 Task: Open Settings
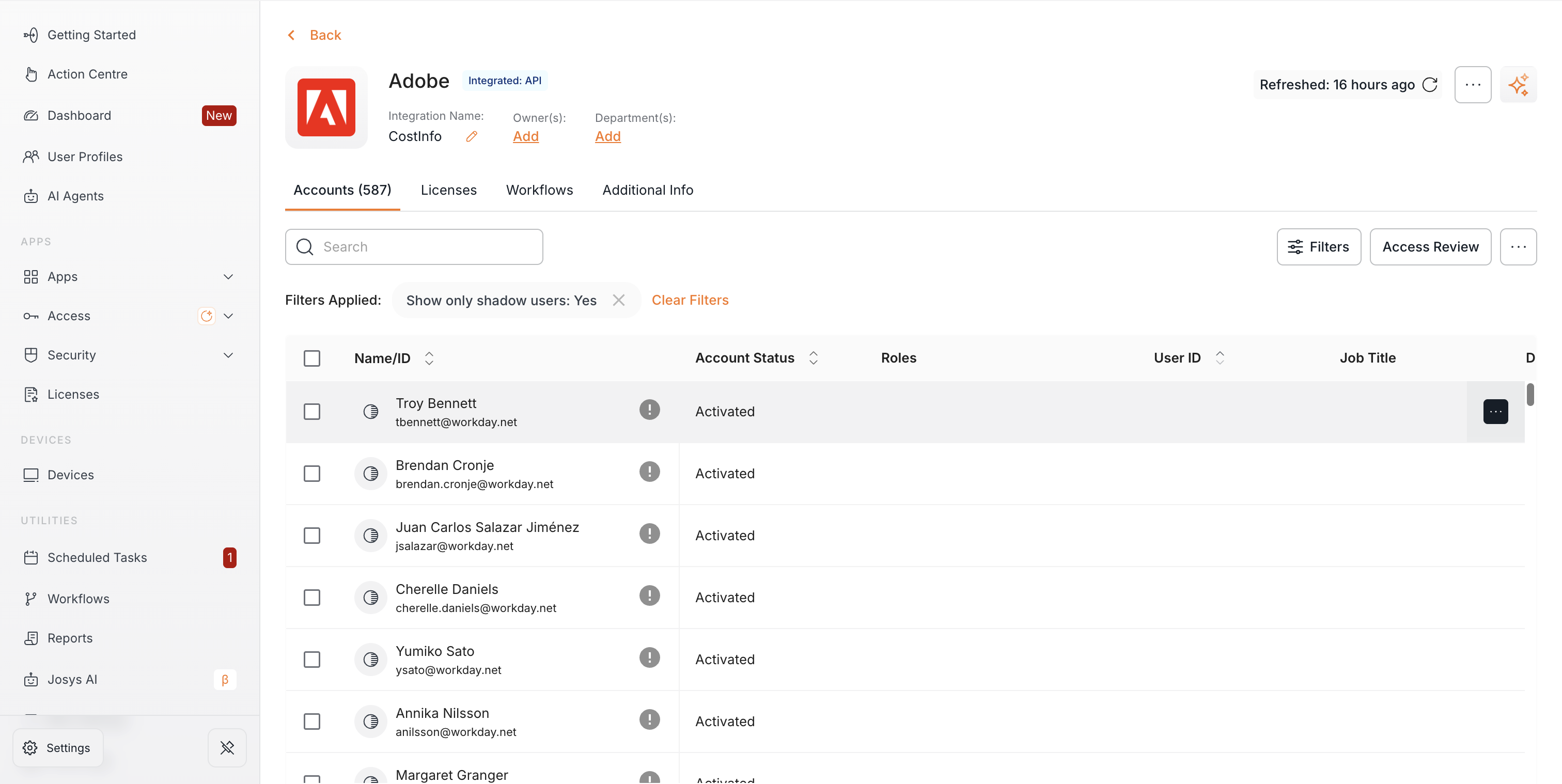click(x=58, y=748)
